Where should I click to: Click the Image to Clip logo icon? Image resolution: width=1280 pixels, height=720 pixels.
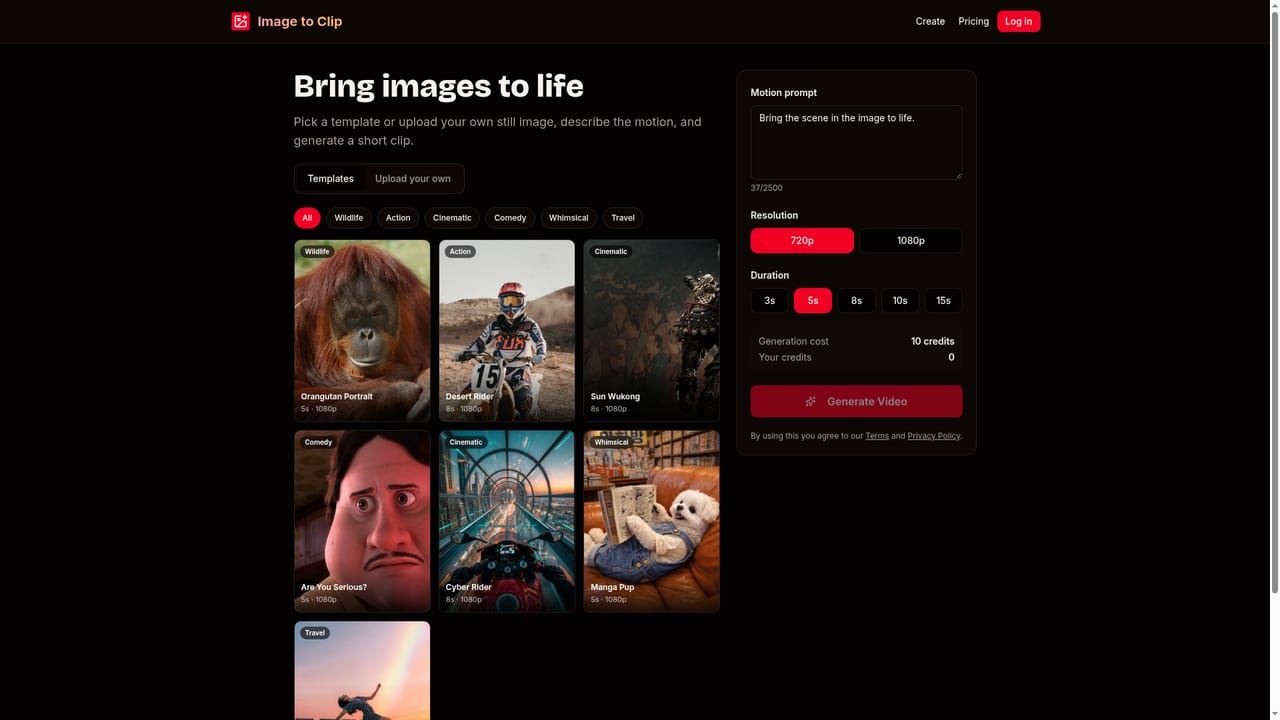[x=240, y=21]
